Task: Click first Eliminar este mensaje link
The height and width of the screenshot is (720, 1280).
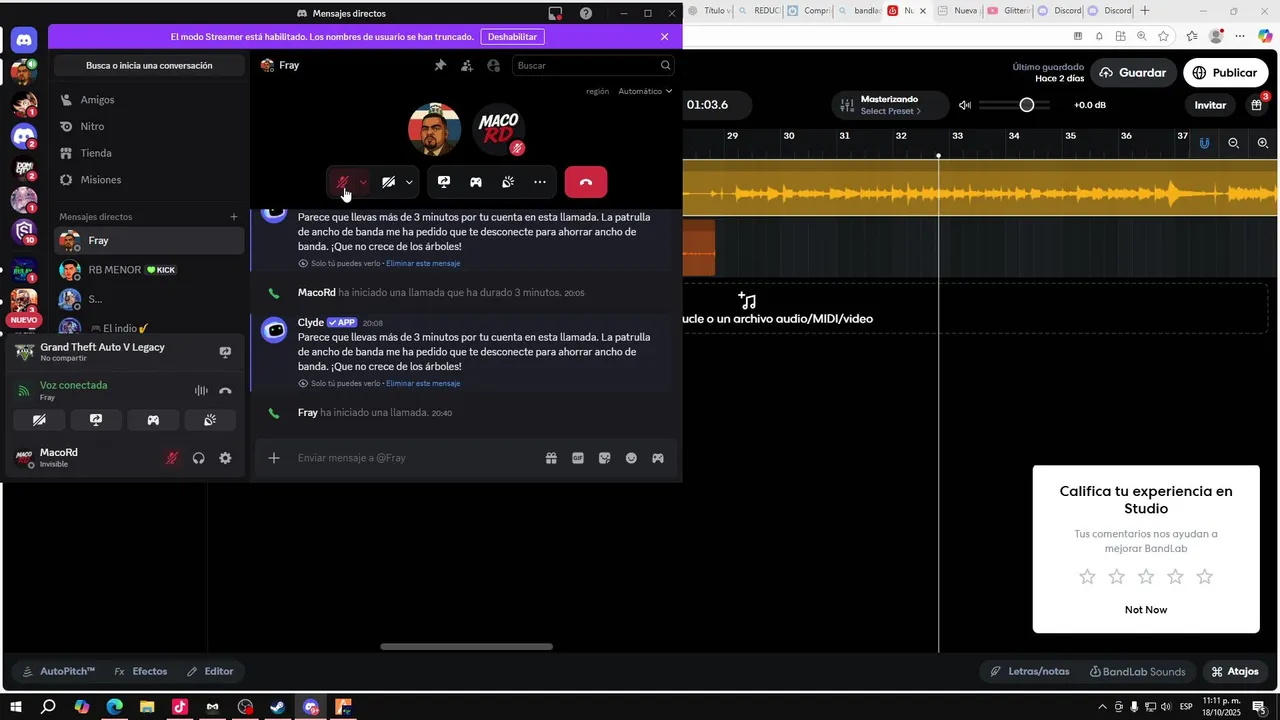Action: 423,263
